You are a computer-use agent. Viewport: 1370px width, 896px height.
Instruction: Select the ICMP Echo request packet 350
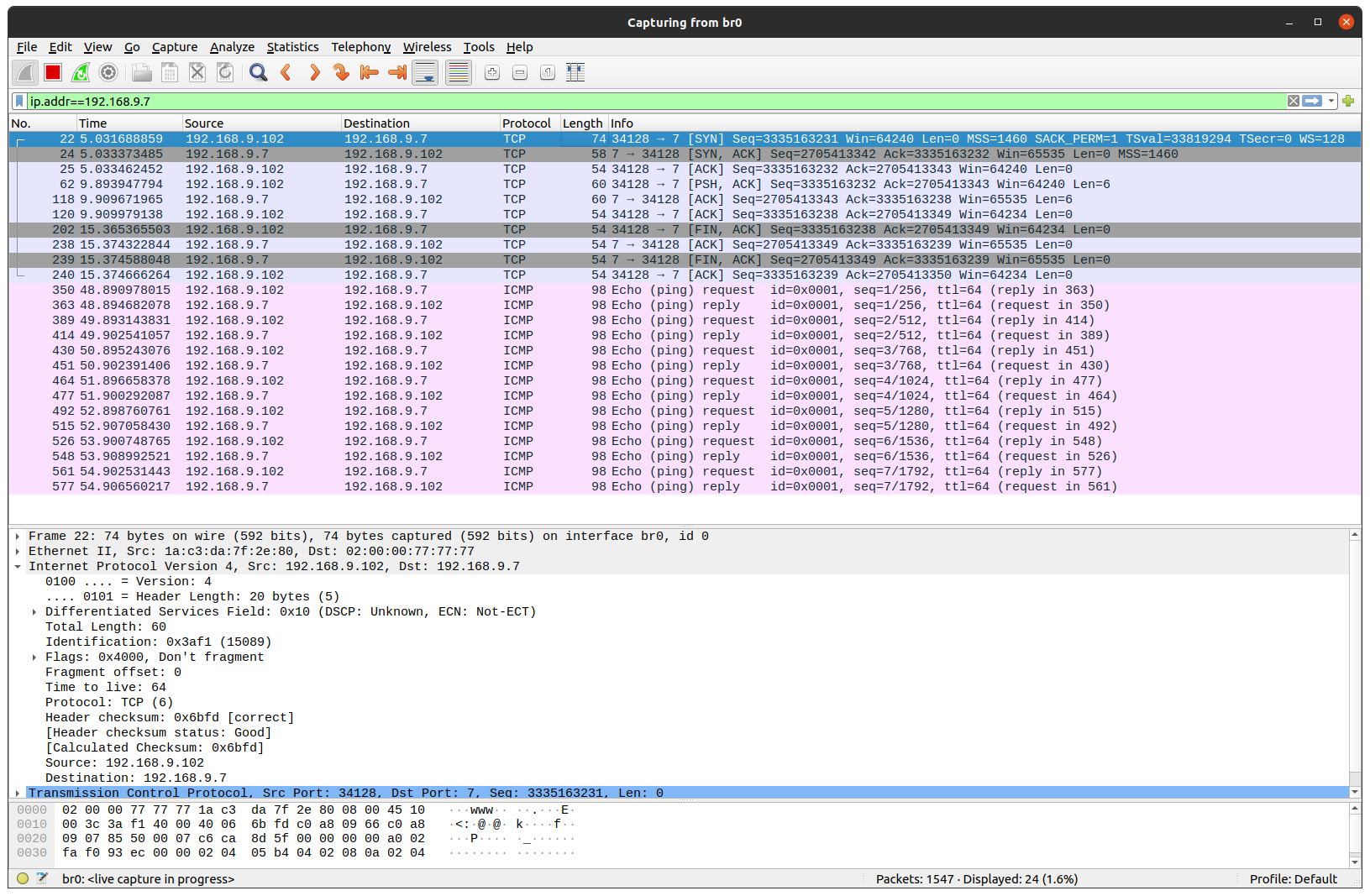click(336, 290)
